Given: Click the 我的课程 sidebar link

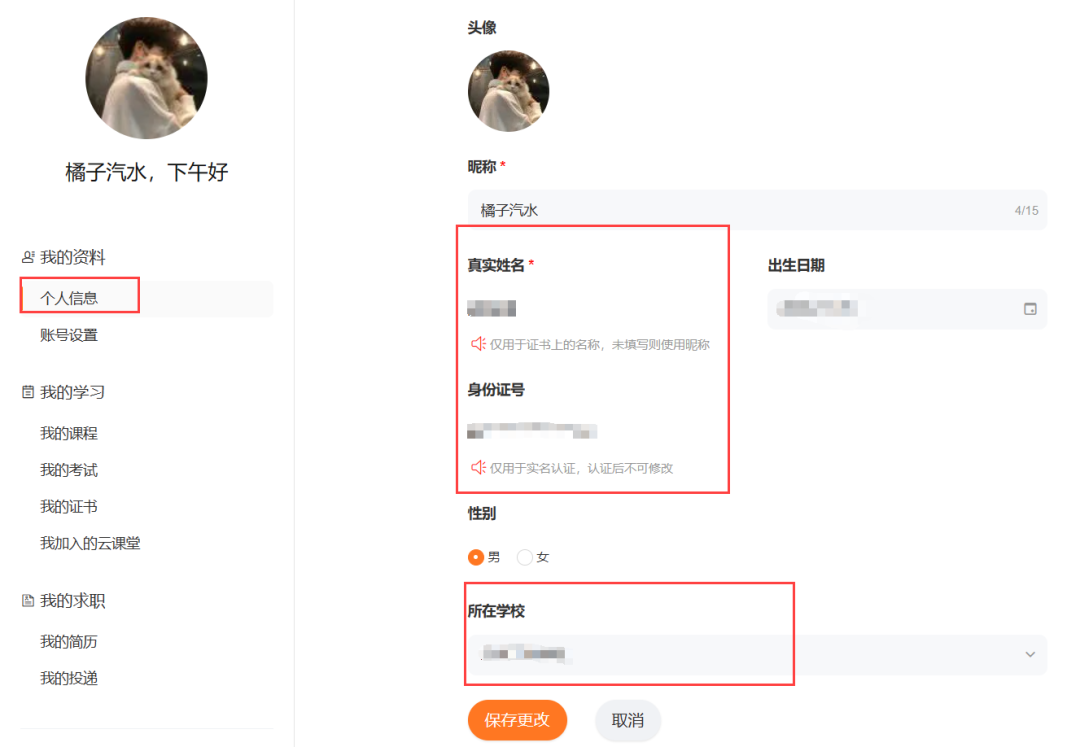Looking at the screenshot, I should point(68,433).
